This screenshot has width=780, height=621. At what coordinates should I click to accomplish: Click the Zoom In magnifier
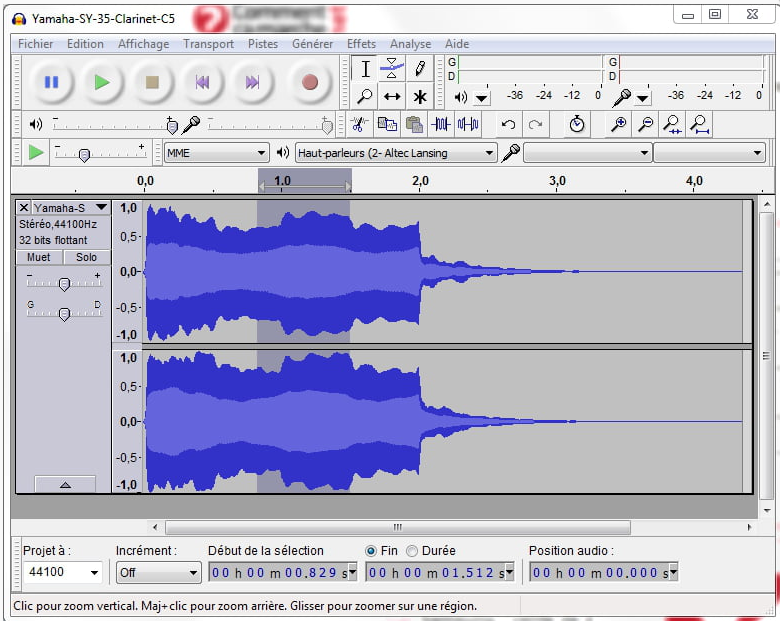618,124
